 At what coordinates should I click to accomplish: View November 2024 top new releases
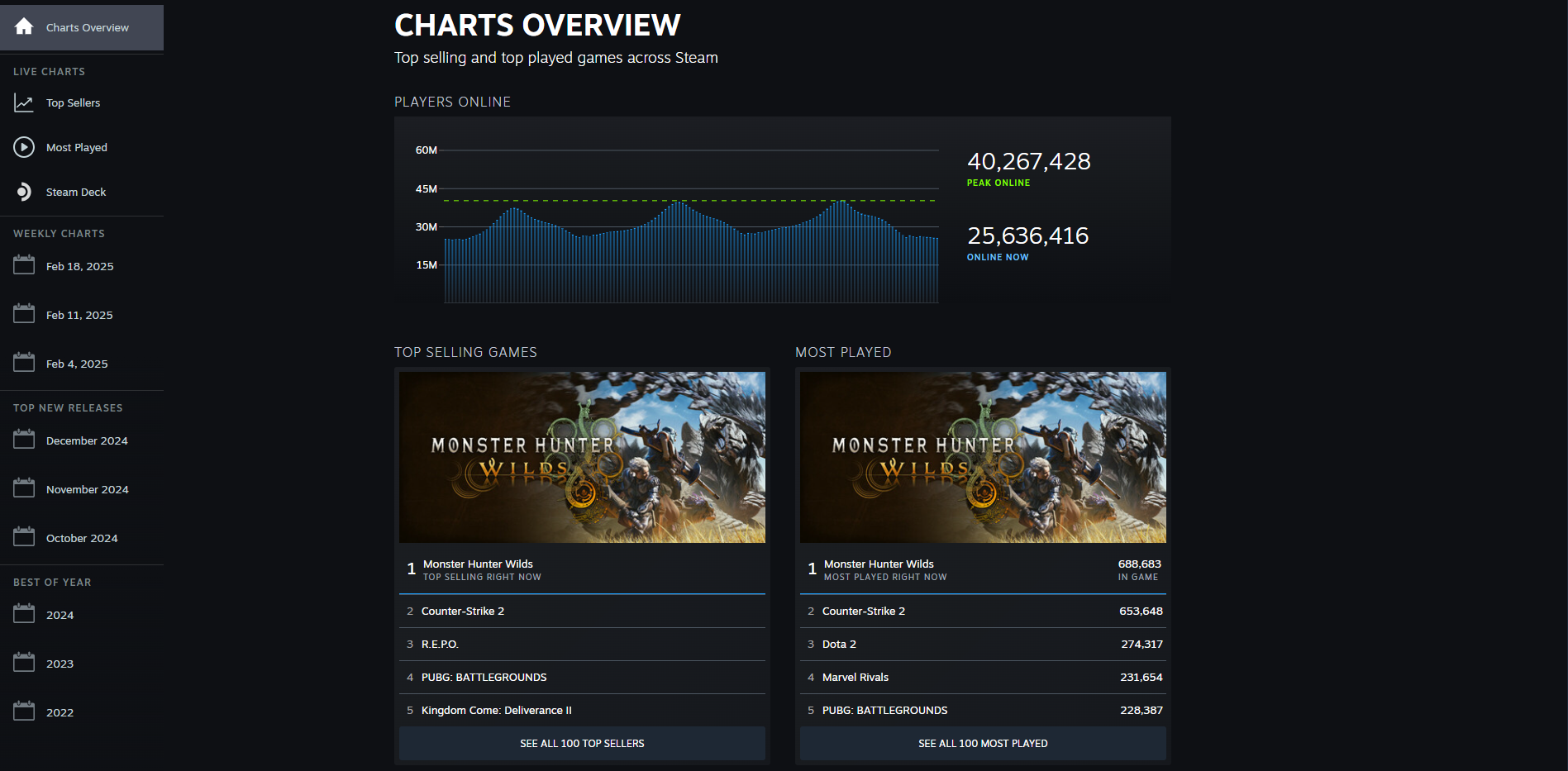82,489
